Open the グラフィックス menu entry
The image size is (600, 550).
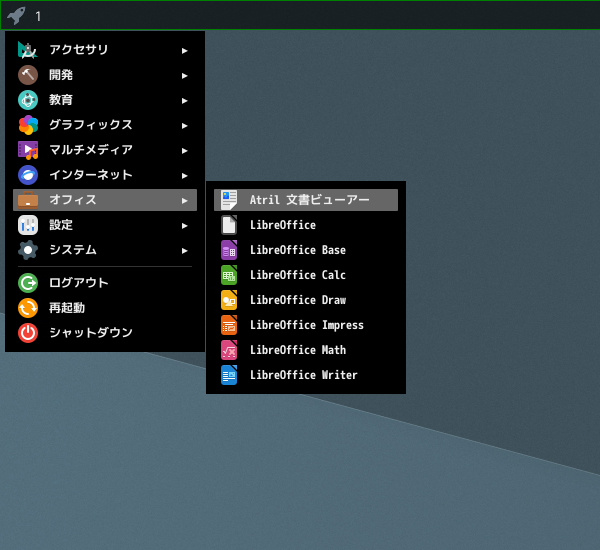pos(105,125)
